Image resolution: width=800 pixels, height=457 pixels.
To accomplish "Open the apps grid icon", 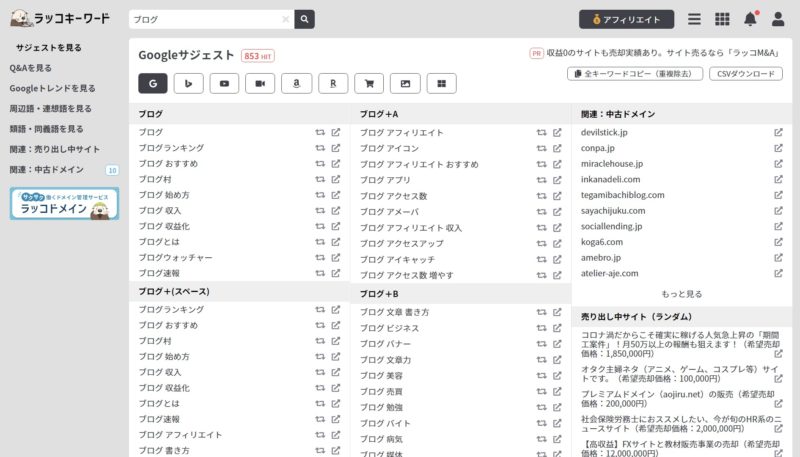I will (x=722, y=19).
